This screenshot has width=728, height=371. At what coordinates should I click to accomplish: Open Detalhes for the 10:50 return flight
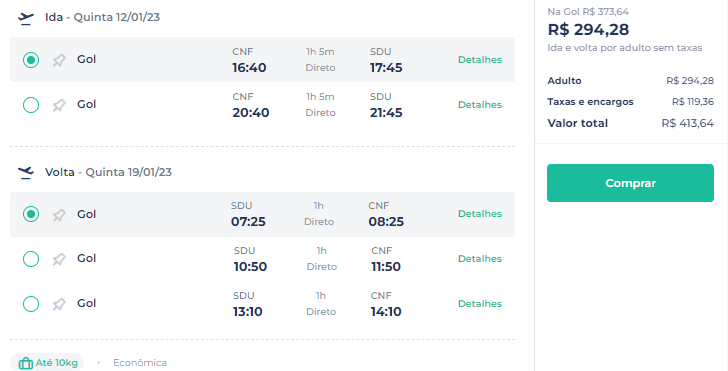[480, 259]
